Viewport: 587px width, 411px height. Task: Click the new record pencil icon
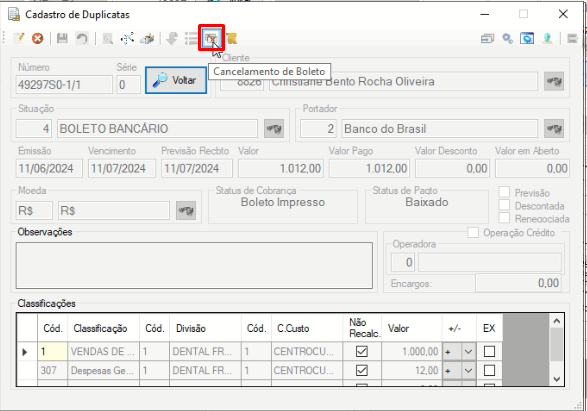[18, 38]
